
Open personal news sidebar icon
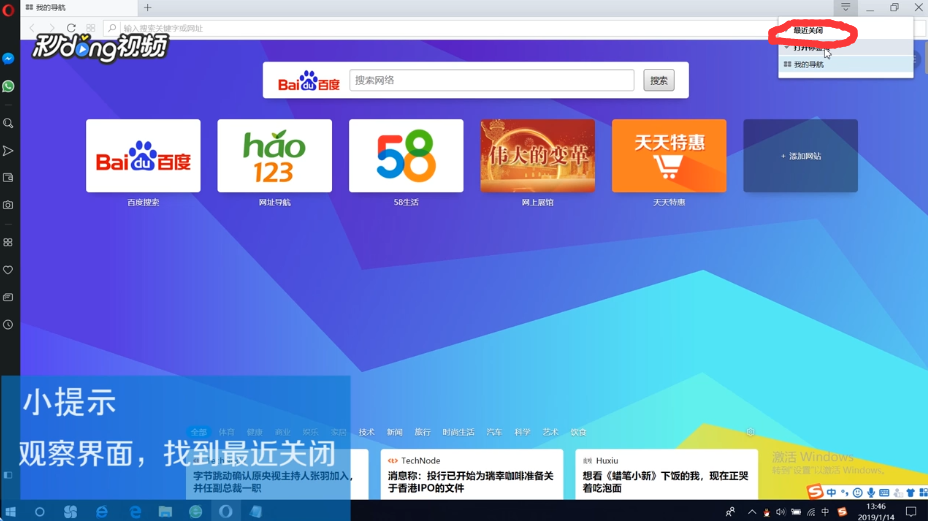coord(8,297)
